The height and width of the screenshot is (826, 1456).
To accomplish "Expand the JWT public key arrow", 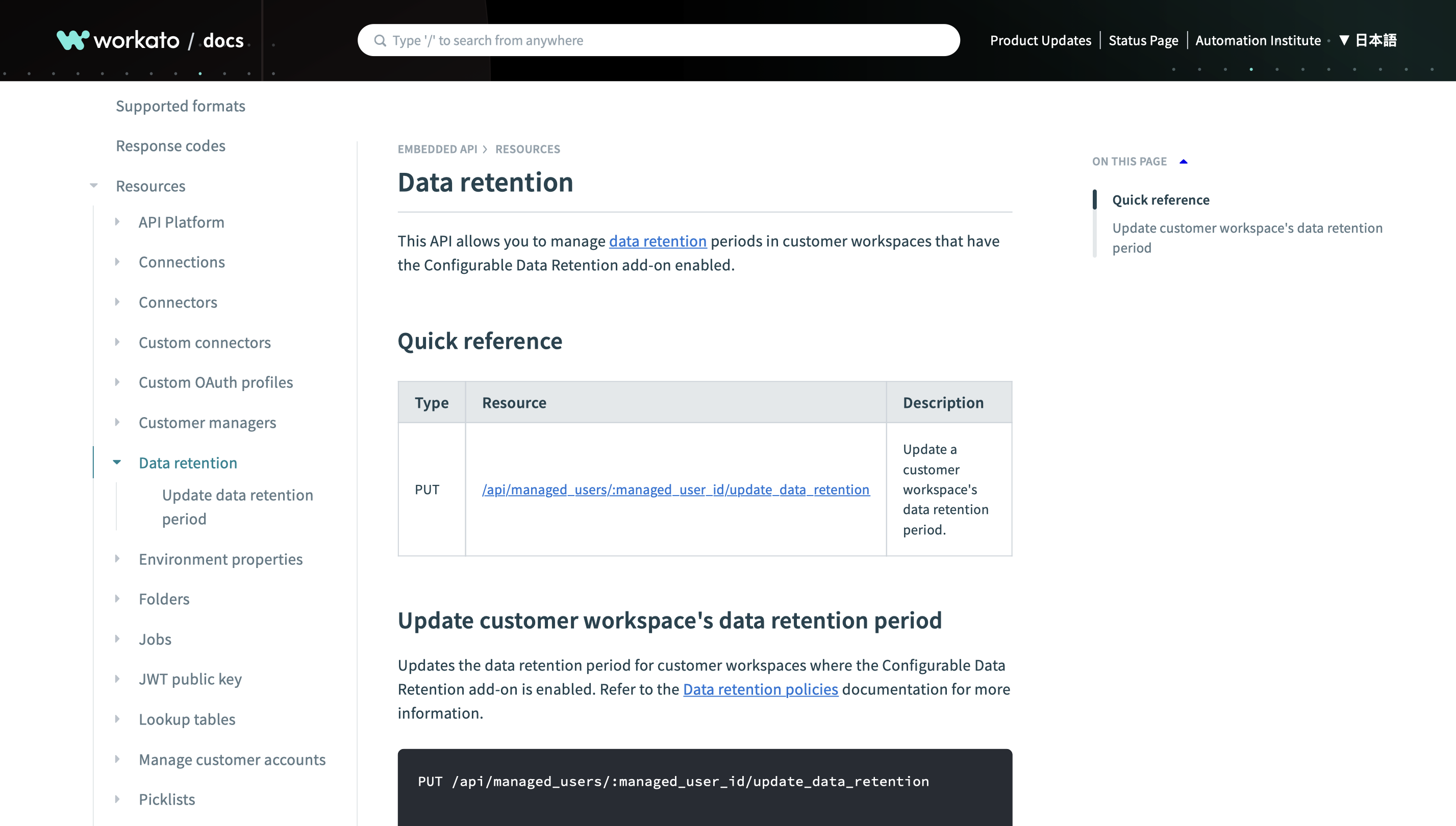I will (x=117, y=679).
